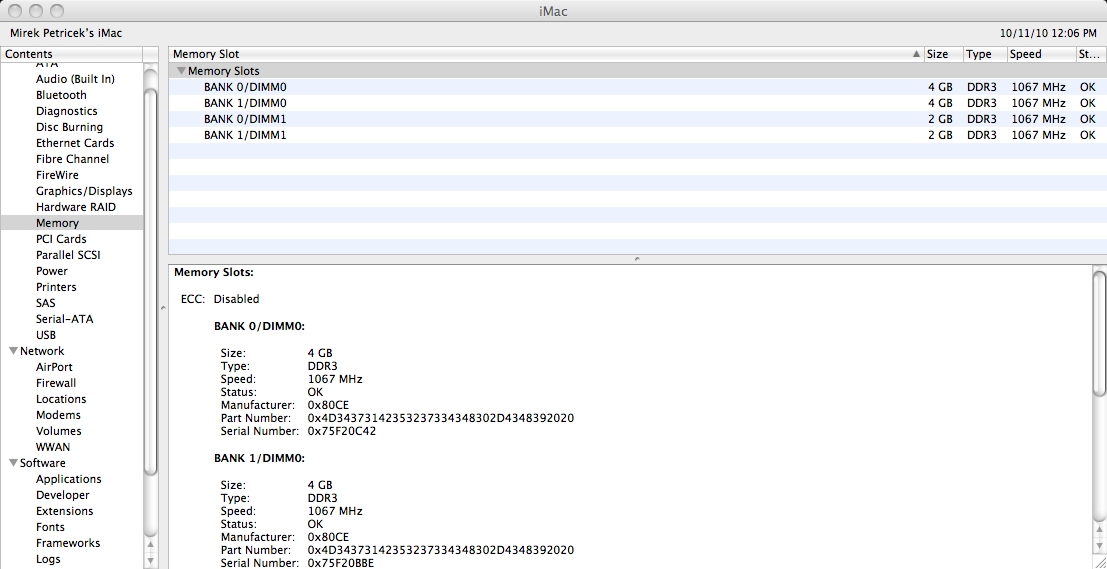Select the BANK 0/DIMM1 row
The width and height of the screenshot is (1107, 569).
pyautogui.click(x=638, y=119)
